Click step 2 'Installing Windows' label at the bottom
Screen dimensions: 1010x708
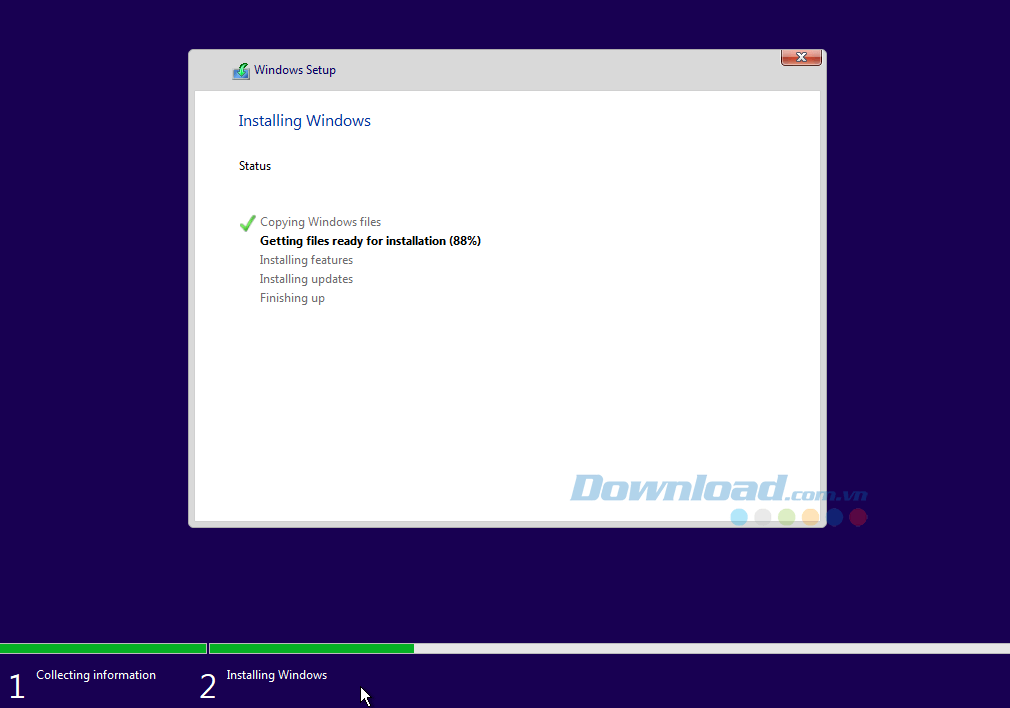pyautogui.click(x=276, y=675)
